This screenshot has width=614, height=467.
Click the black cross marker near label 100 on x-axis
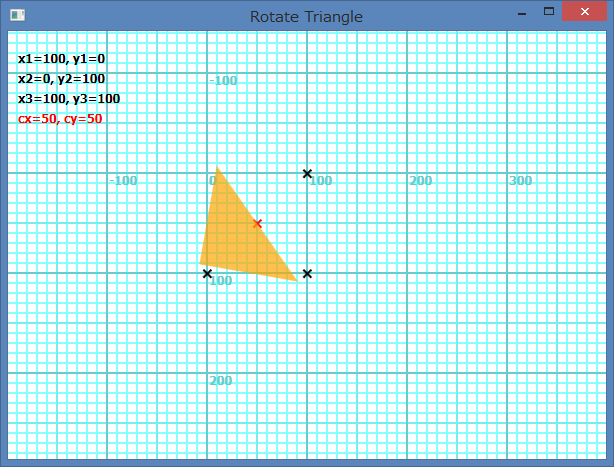307,173
